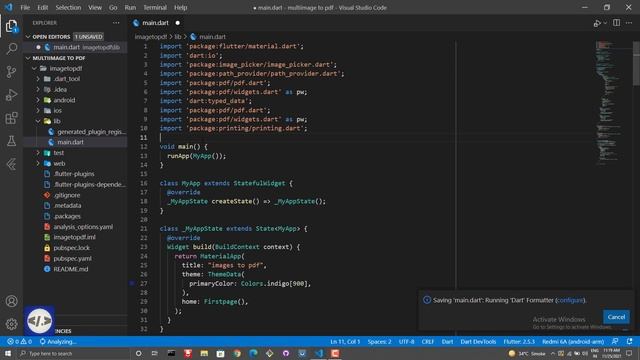Split the editor to the right

point(616,23)
